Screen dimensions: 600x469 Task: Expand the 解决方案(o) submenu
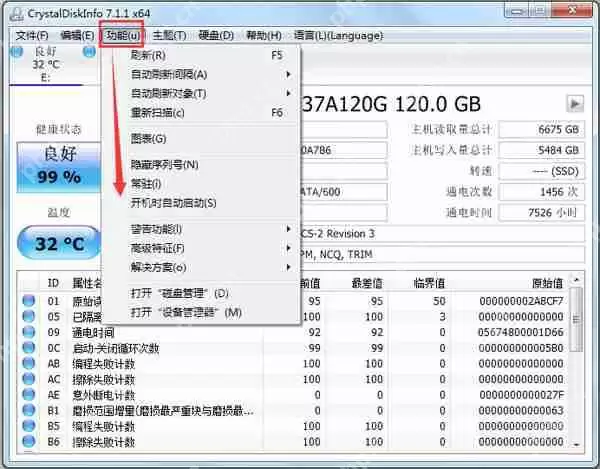201,267
